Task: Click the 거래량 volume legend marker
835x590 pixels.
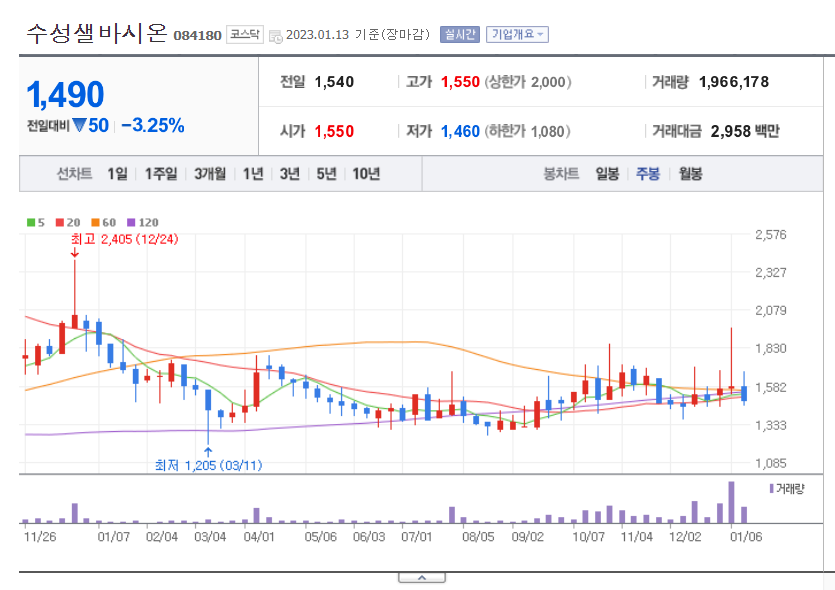Action: [772, 488]
